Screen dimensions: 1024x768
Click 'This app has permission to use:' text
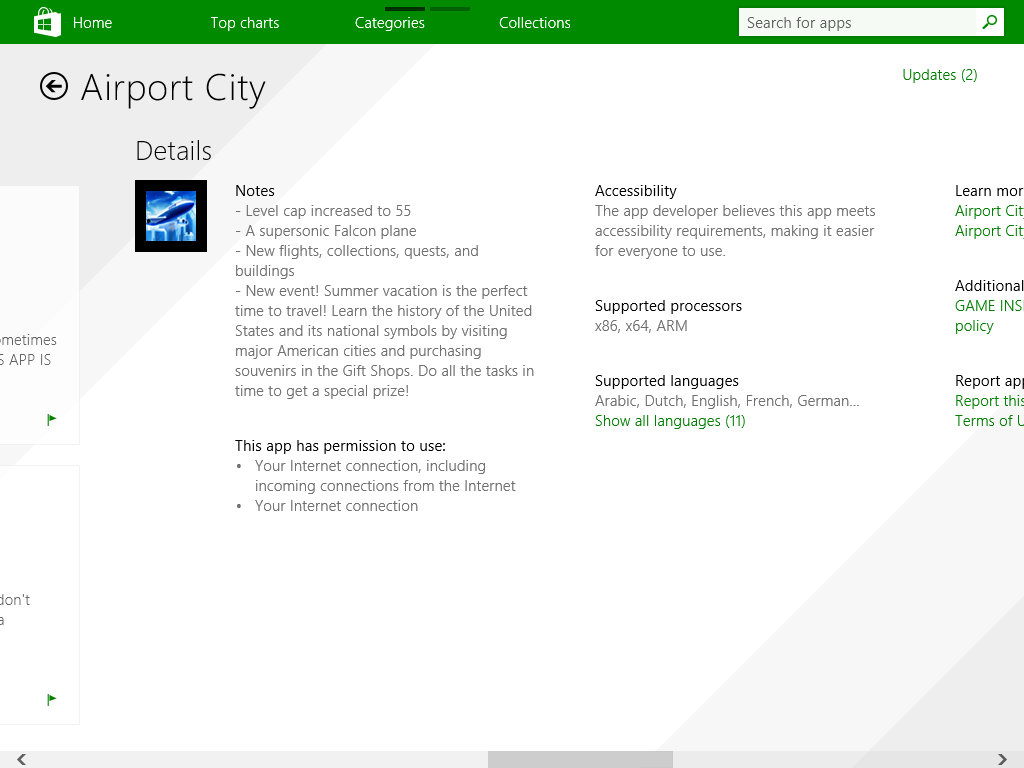click(340, 446)
